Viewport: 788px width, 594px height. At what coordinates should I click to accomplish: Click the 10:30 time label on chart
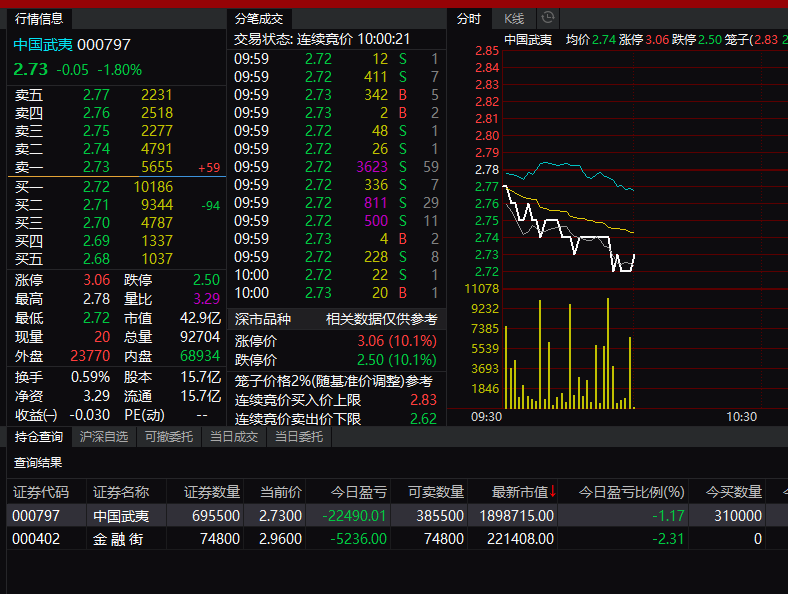click(741, 417)
